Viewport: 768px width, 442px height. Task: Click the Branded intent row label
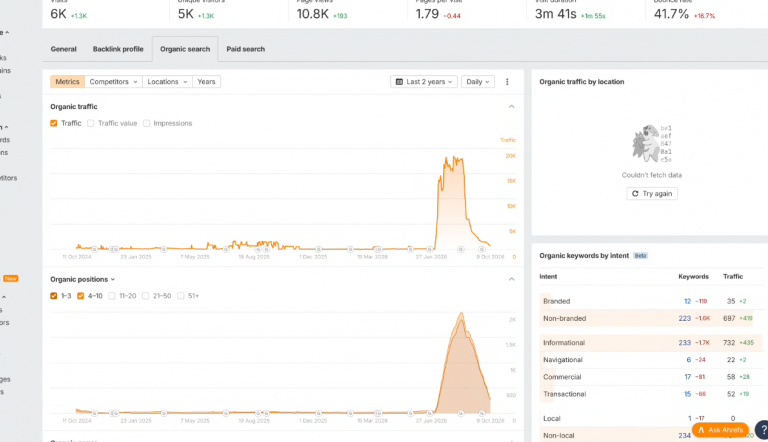coord(556,301)
